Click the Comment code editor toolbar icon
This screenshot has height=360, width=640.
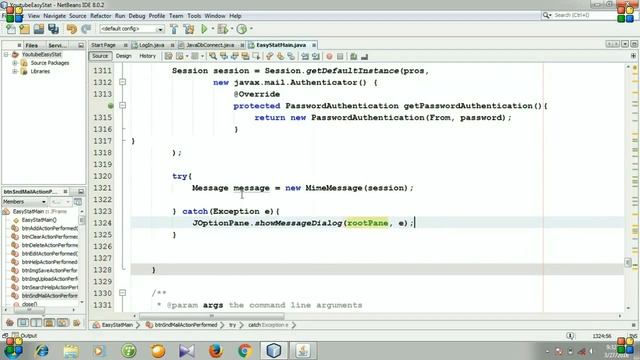(x=353, y=56)
